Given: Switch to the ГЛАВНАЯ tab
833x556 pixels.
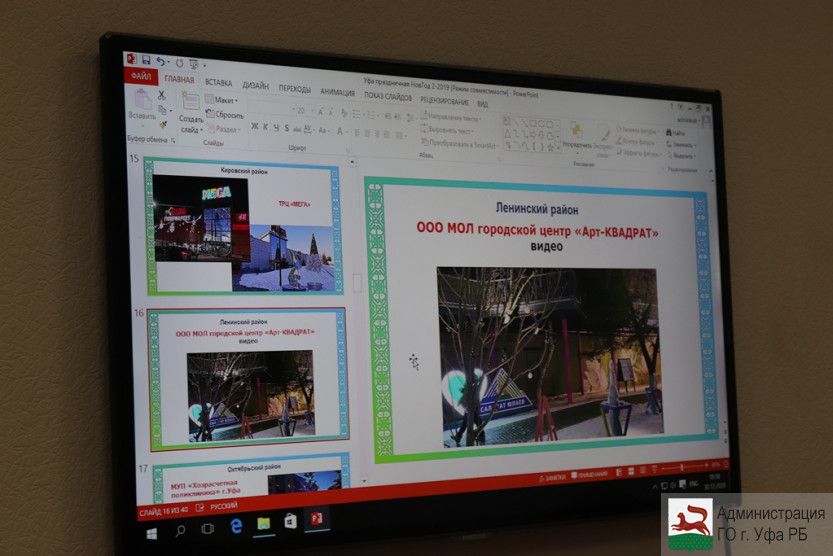Looking at the screenshot, I should [179, 80].
